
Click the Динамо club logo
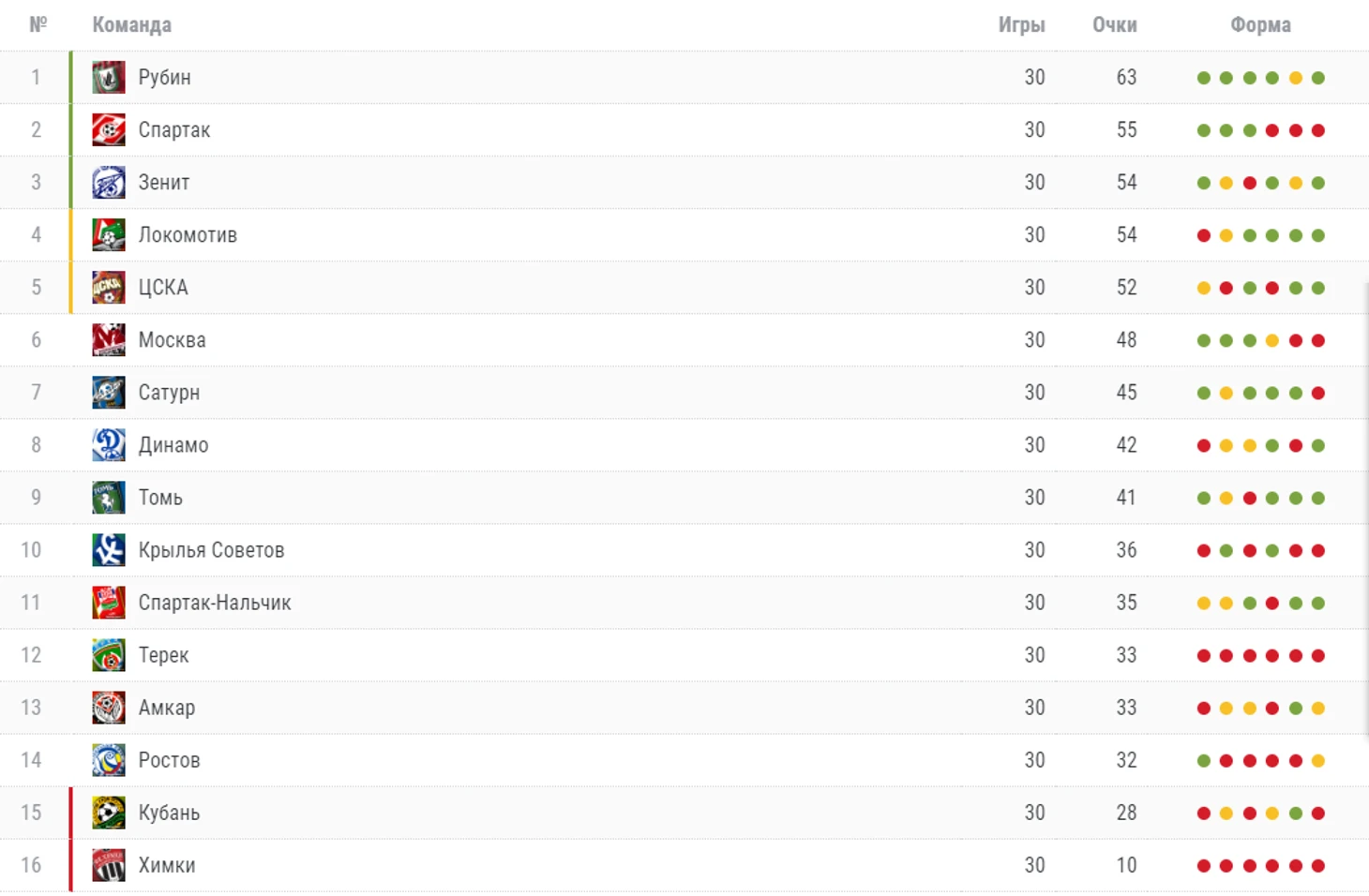109,445
